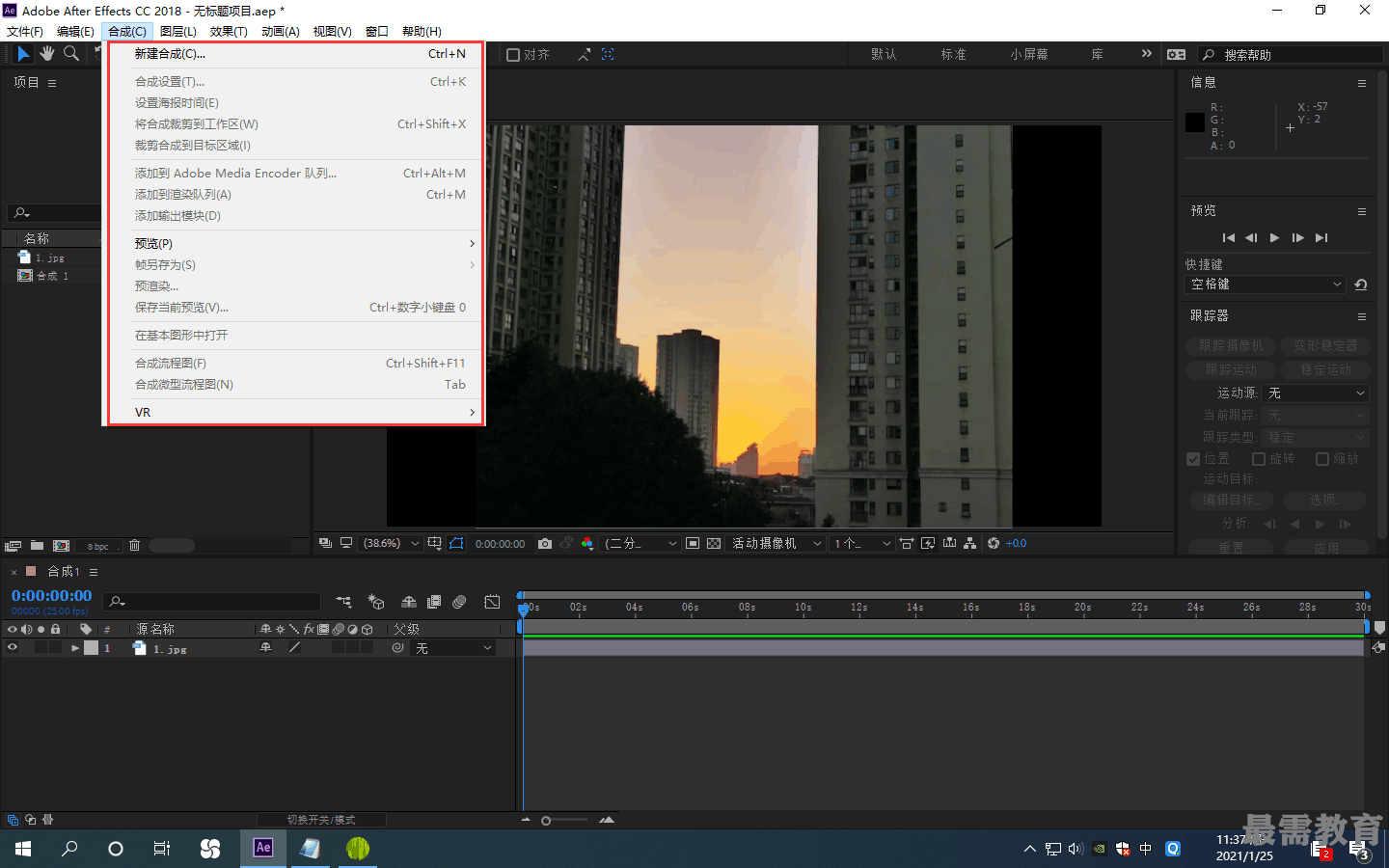The image size is (1389, 868).
Task: Play the preview
Action: pyautogui.click(x=1274, y=238)
